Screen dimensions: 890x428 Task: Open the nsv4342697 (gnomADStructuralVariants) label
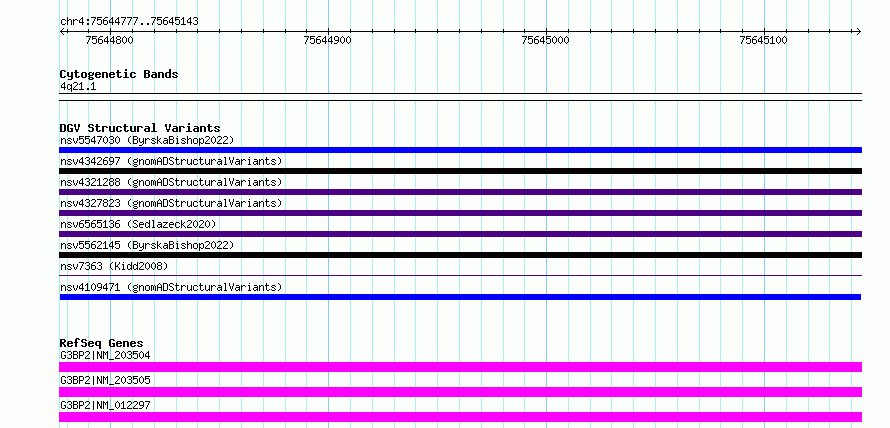tap(171, 161)
